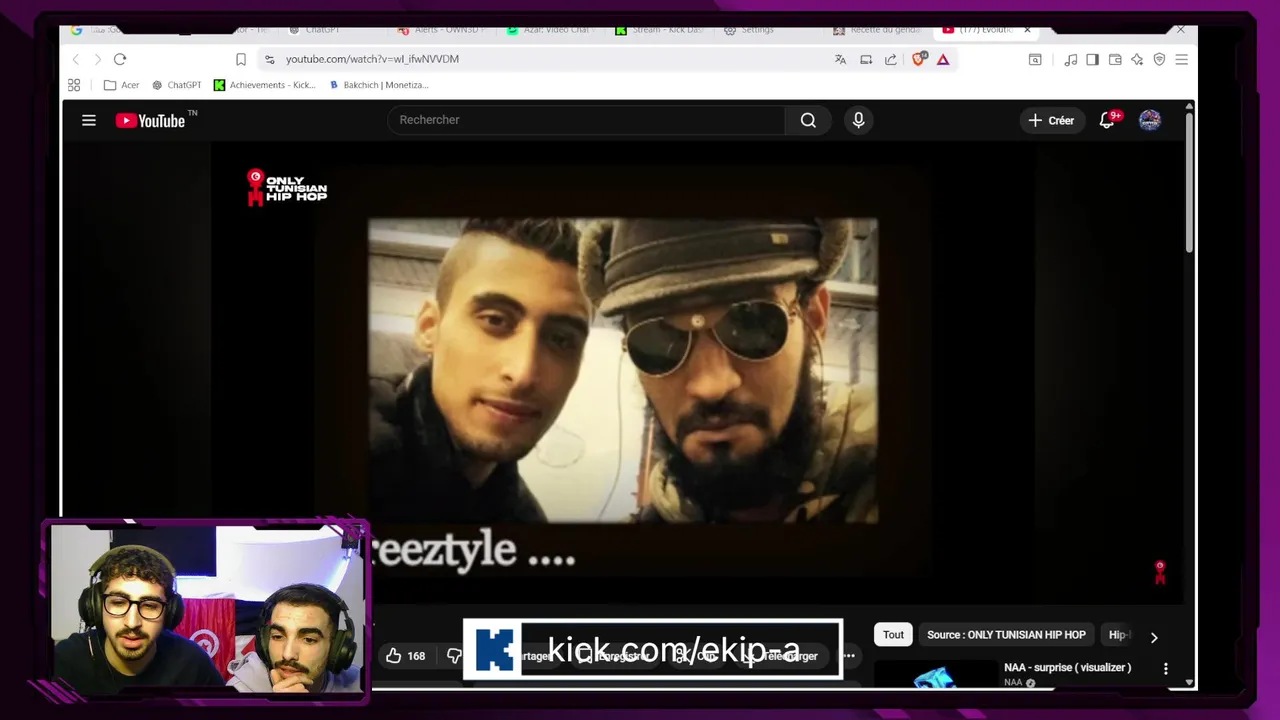
Task: Open the Achievements - Kick bookmark
Action: tap(265, 85)
